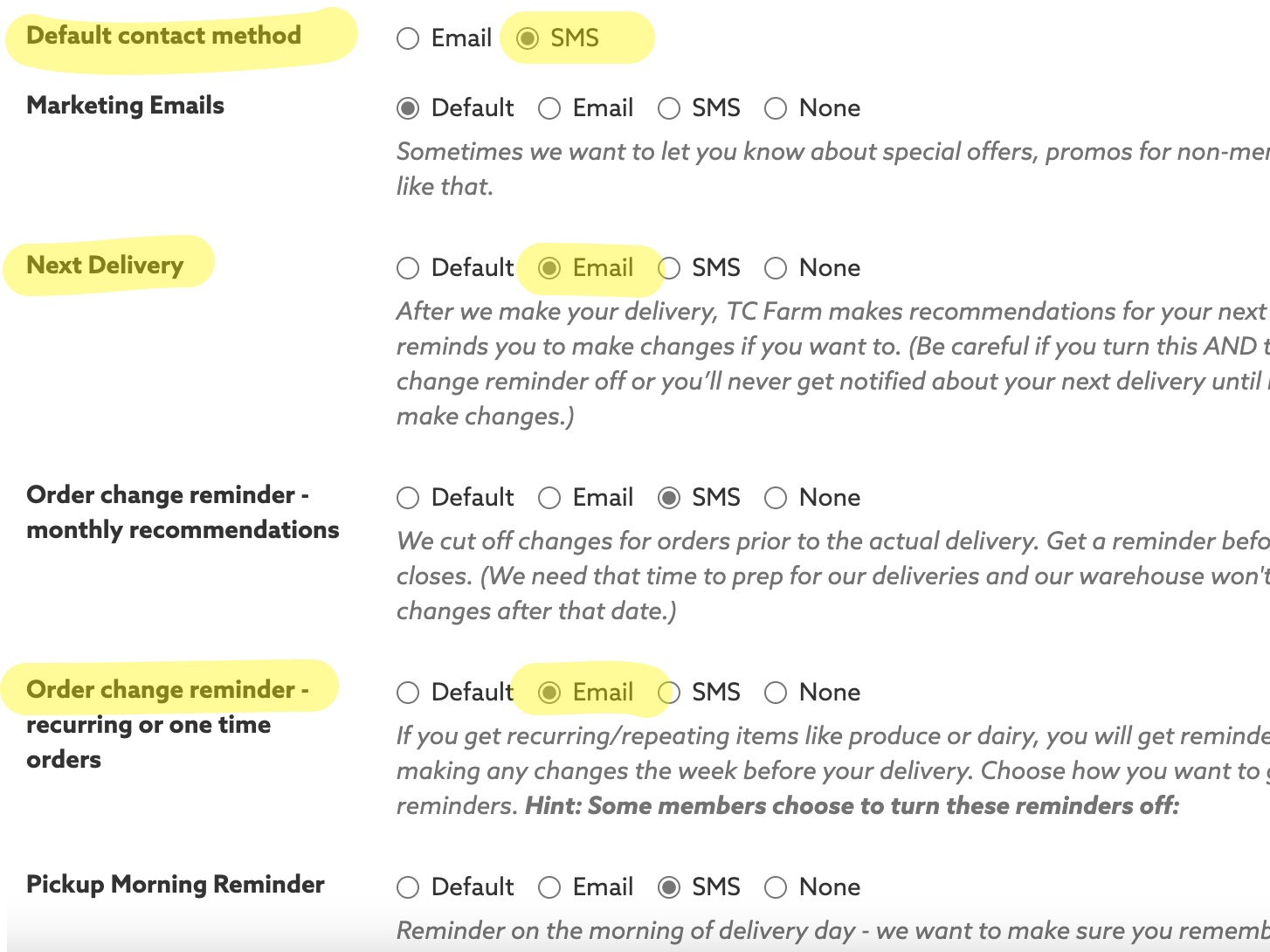This screenshot has width=1270, height=952.
Task: Set recurring orders reminder to Default
Action: (x=408, y=693)
